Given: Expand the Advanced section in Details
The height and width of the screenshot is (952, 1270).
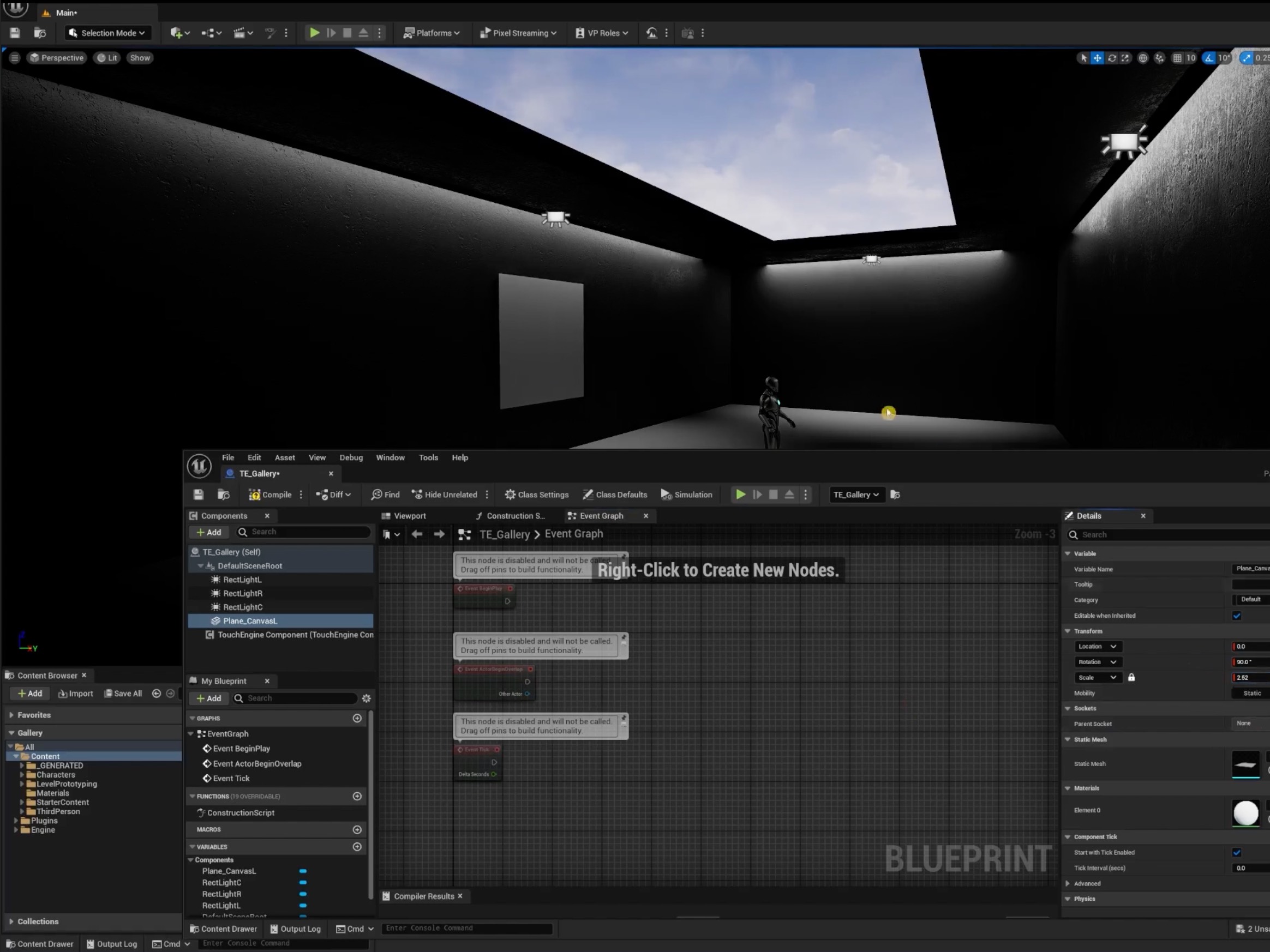Looking at the screenshot, I should tap(1067, 884).
